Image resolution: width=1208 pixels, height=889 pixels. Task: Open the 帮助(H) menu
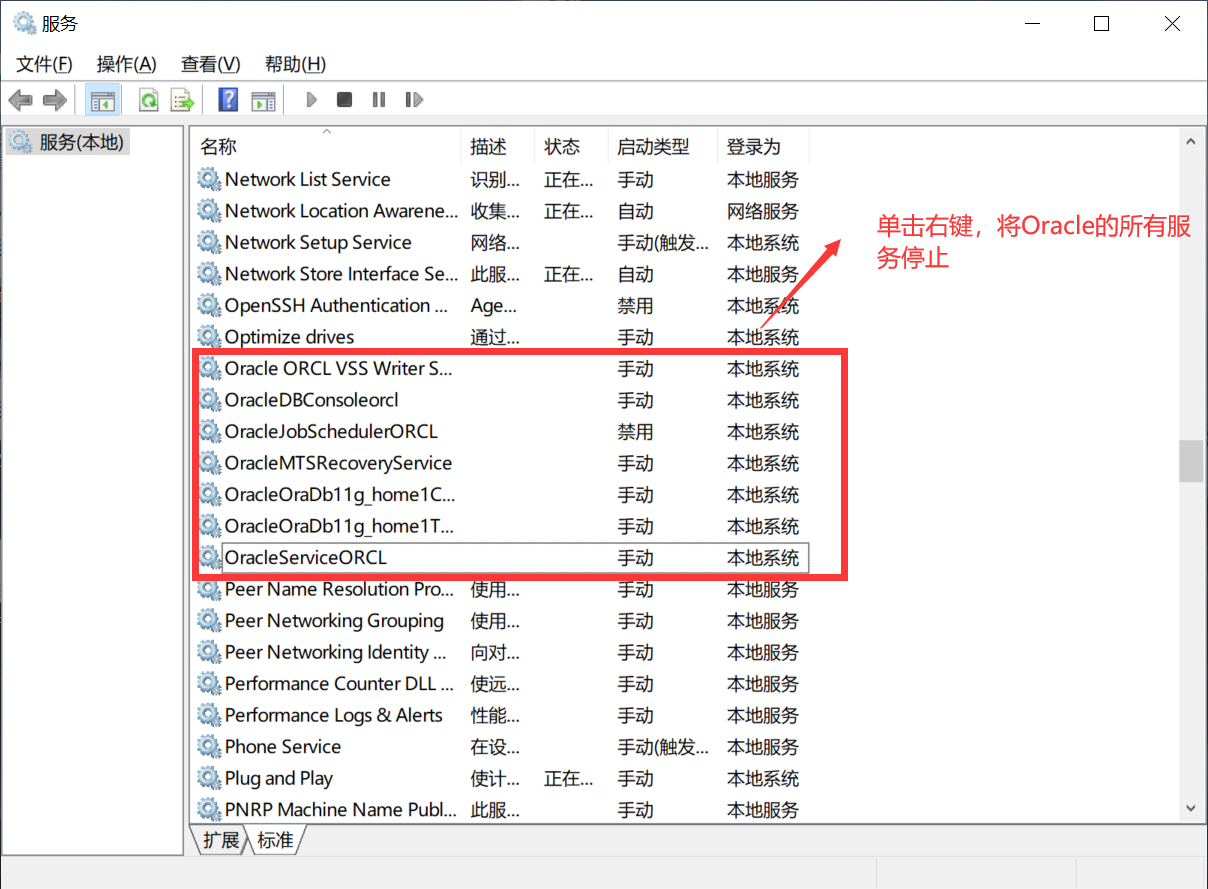[295, 64]
